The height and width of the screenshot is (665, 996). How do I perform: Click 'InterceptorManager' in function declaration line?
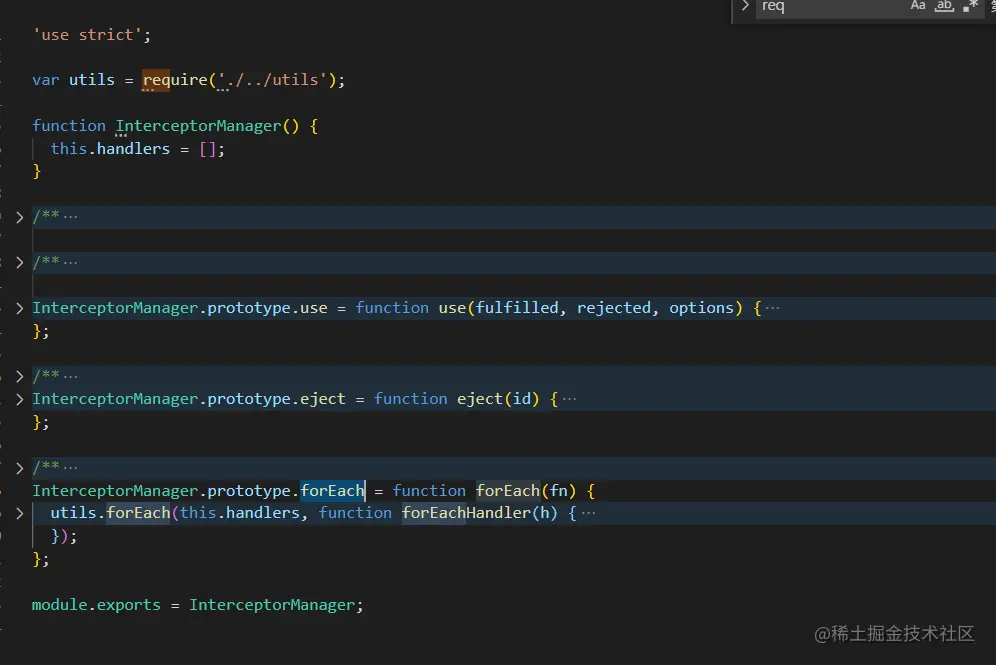pos(198,126)
